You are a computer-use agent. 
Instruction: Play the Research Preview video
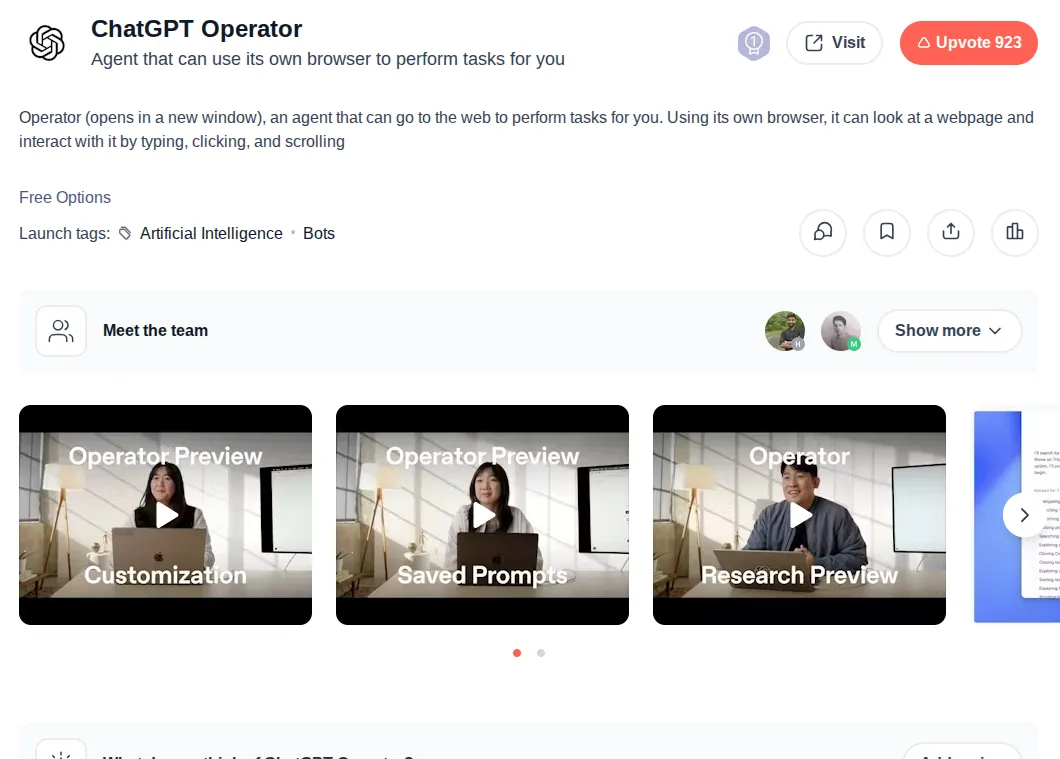[x=799, y=515]
